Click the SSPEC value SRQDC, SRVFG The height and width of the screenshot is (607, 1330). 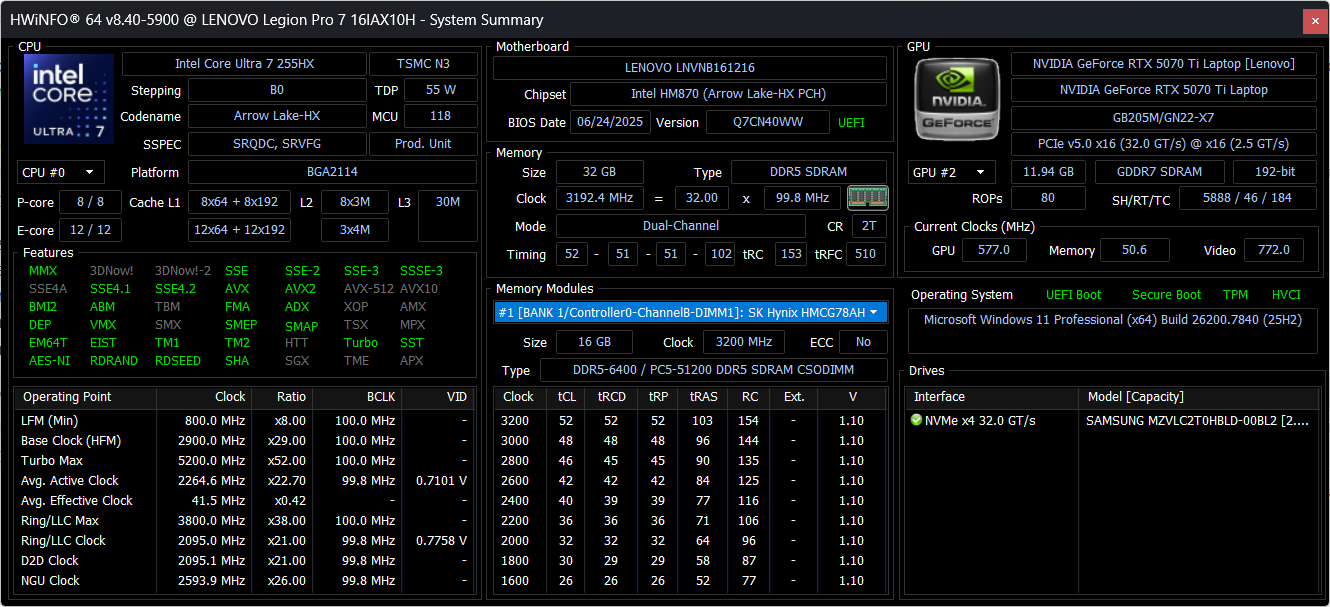click(x=277, y=143)
